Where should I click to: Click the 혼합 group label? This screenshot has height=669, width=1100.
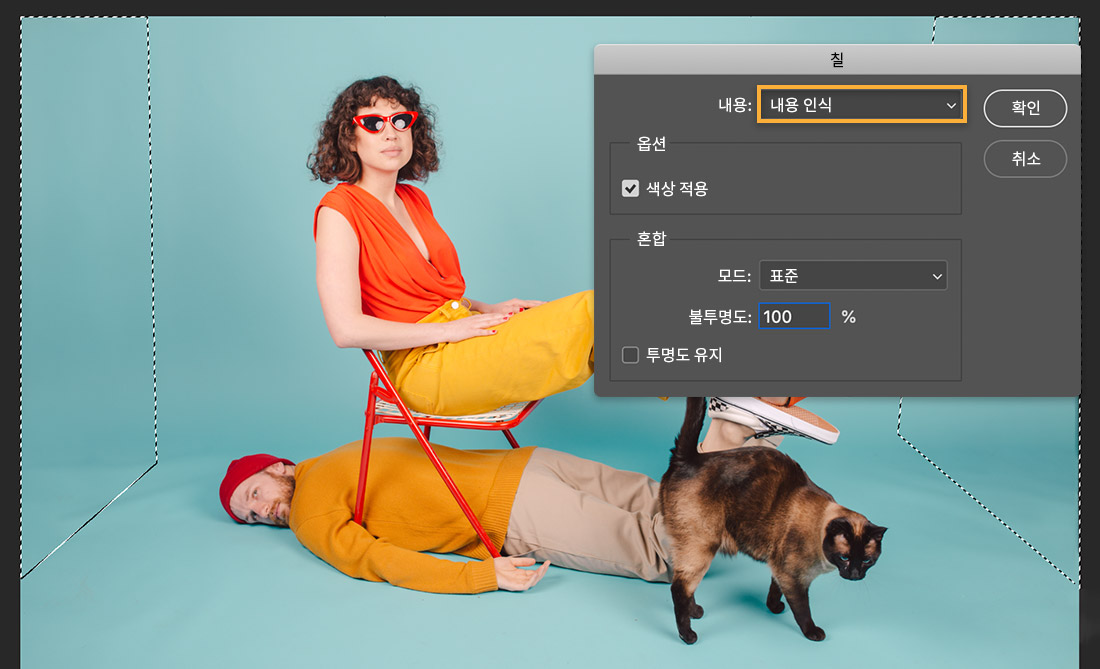651,239
